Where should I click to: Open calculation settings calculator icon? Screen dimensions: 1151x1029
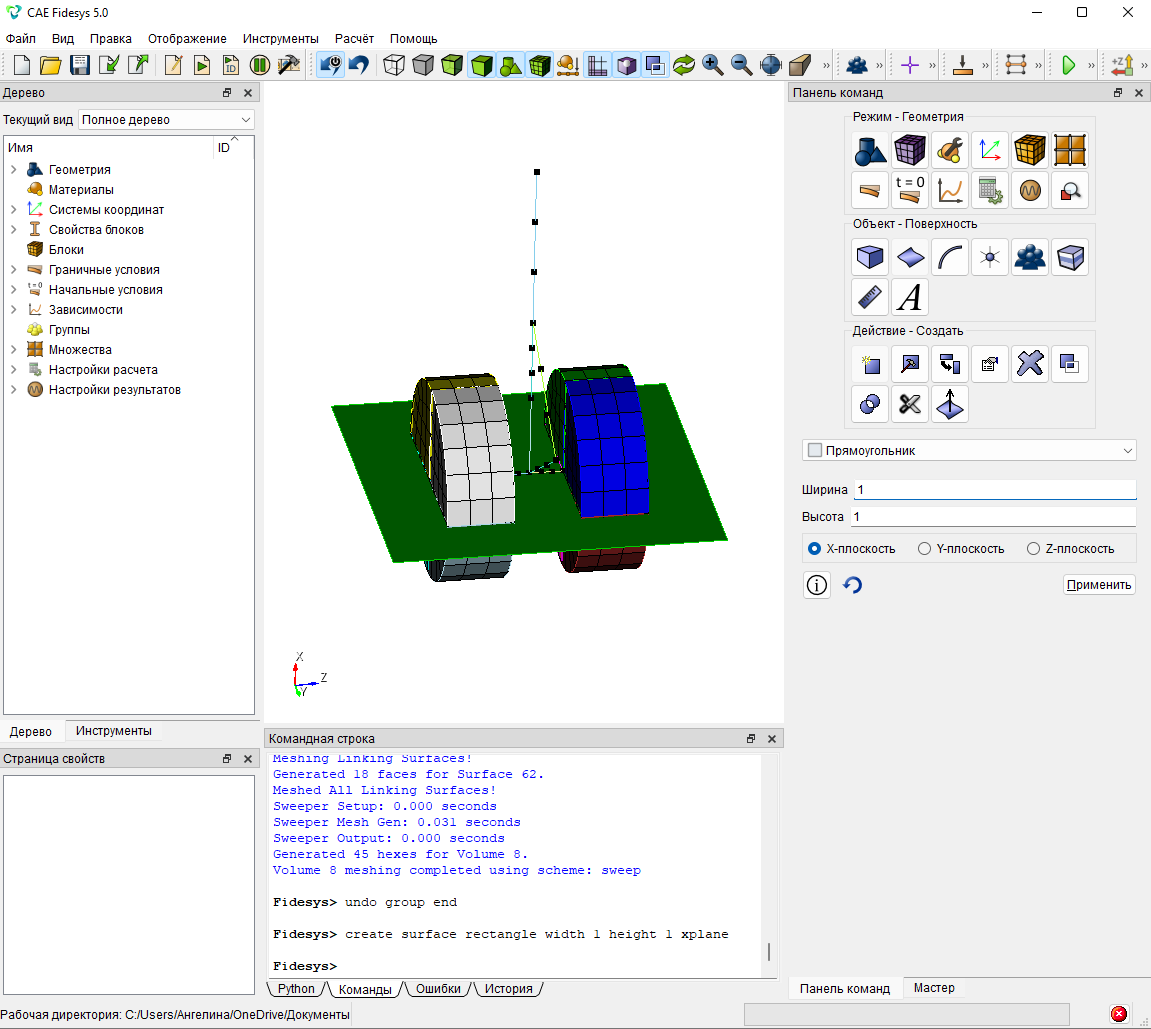click(x=990, y=190)
